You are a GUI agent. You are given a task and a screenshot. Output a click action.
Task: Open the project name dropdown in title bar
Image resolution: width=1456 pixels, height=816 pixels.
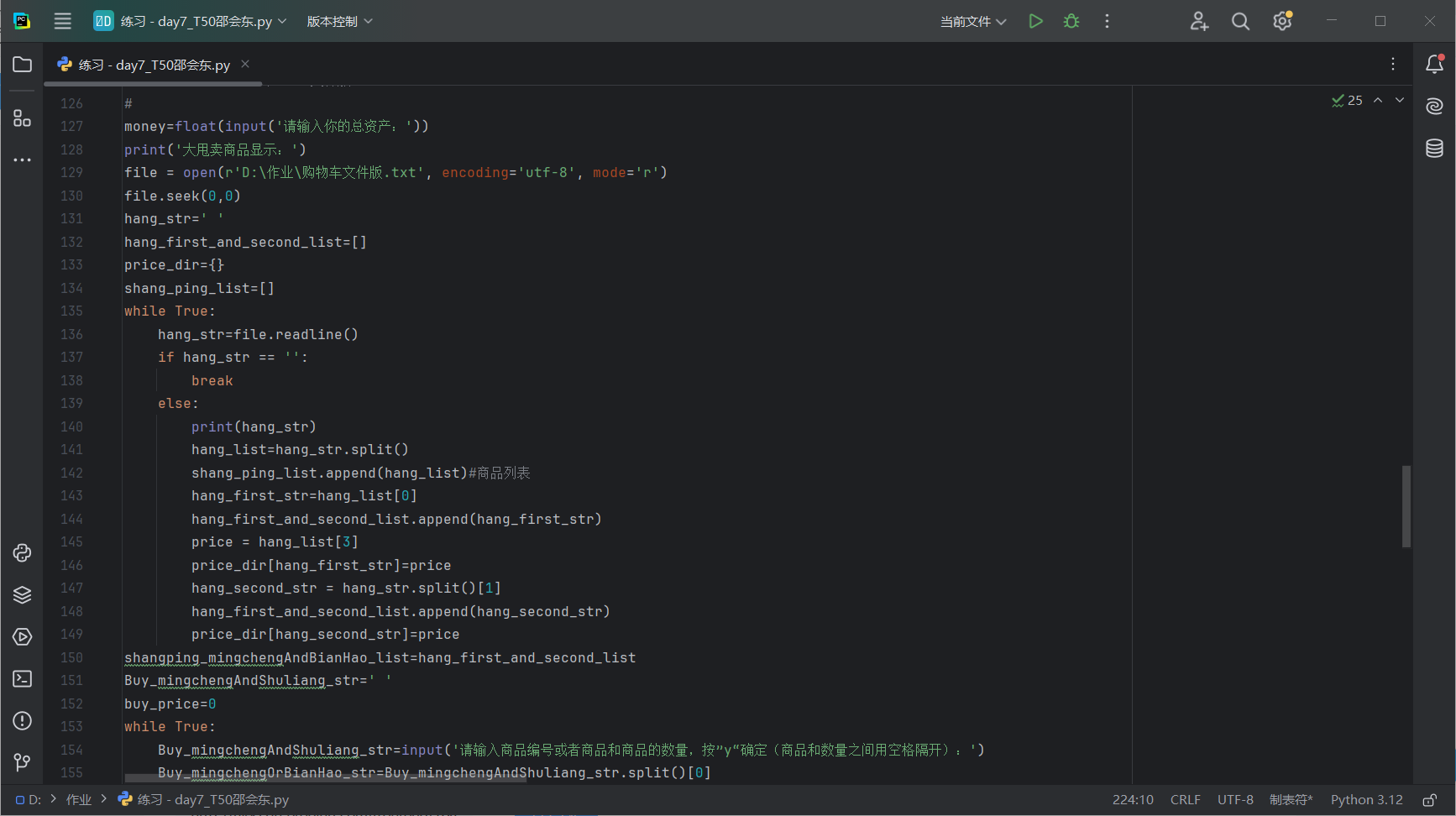point(191,21)
